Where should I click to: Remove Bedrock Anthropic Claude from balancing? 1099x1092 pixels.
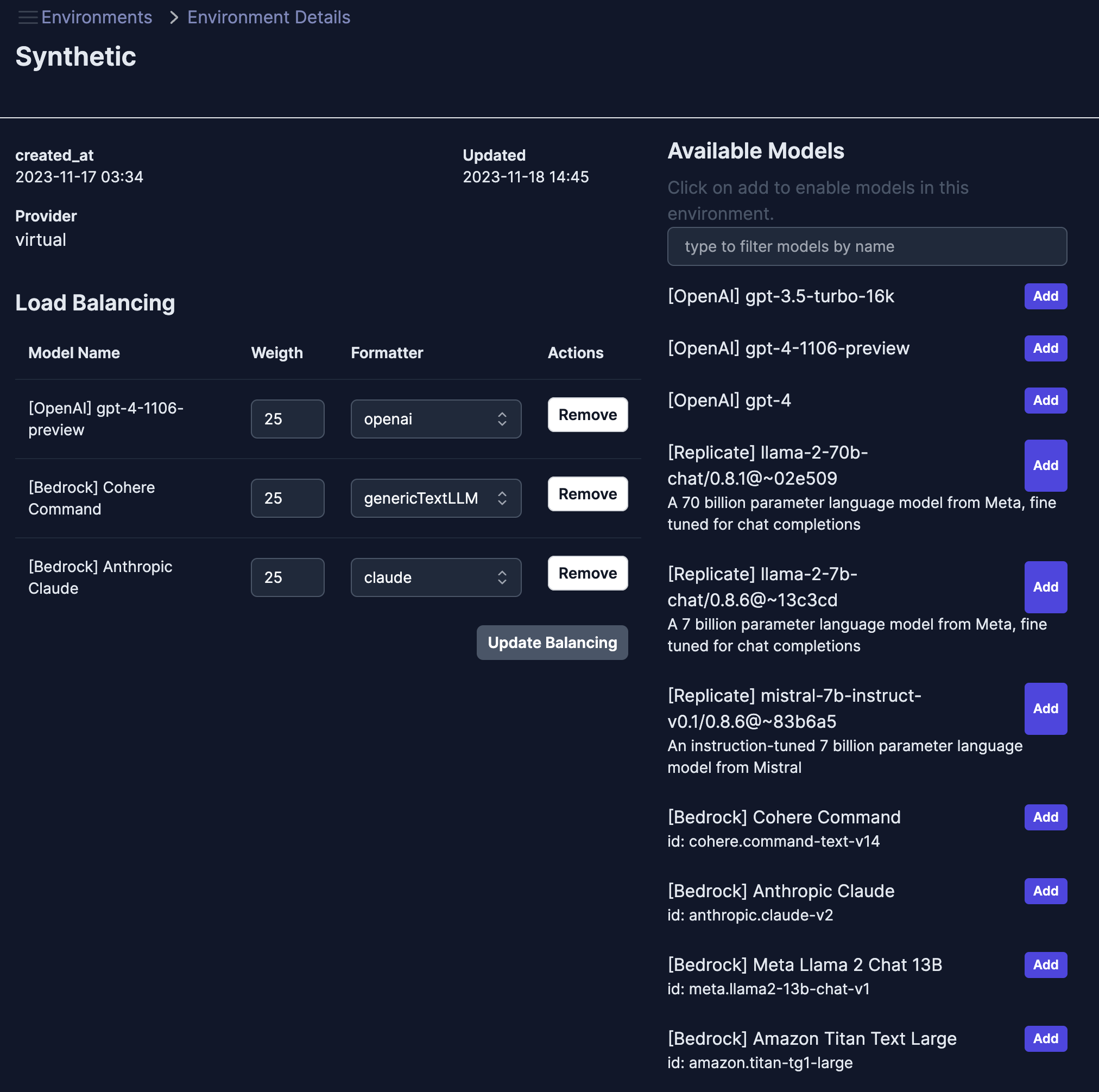click(x=587, y=573)
